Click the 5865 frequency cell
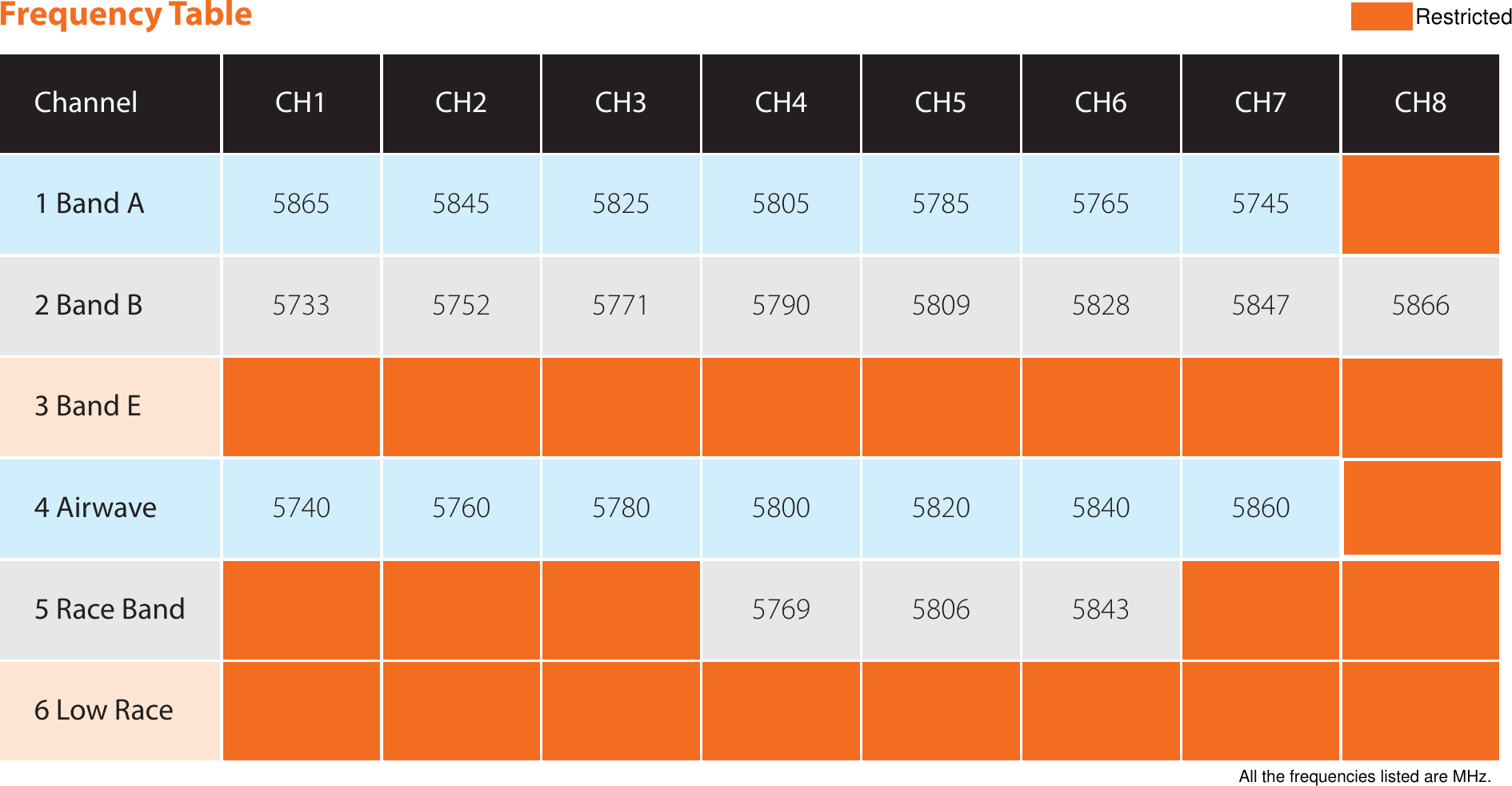 pyautogui.click(x=301, y=203)
